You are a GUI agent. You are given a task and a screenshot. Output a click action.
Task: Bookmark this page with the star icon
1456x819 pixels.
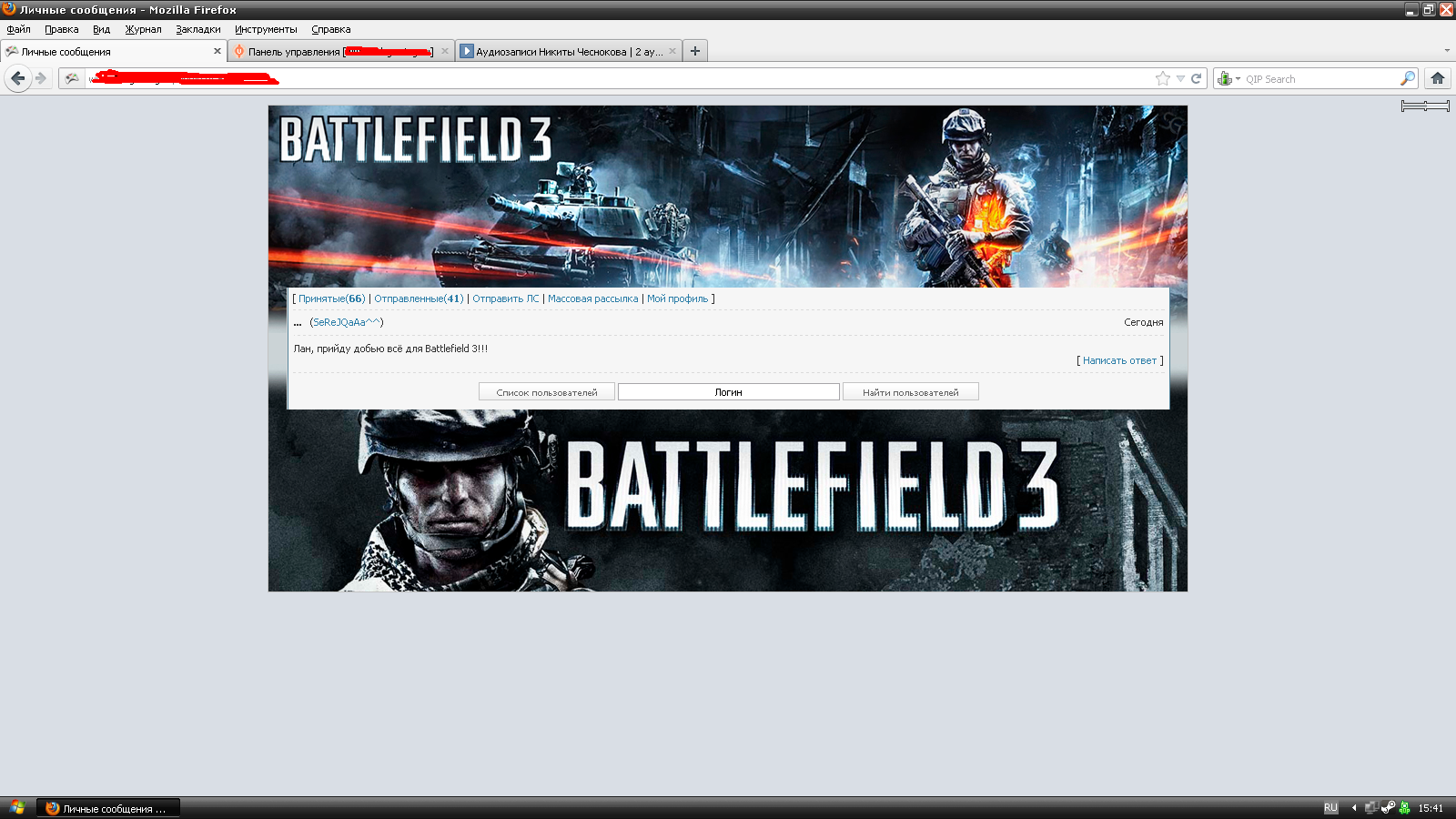coord(1162,78)
